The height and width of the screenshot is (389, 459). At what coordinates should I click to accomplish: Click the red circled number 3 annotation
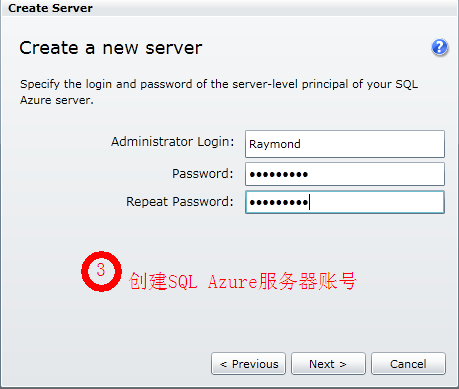(x=101, y=271)
